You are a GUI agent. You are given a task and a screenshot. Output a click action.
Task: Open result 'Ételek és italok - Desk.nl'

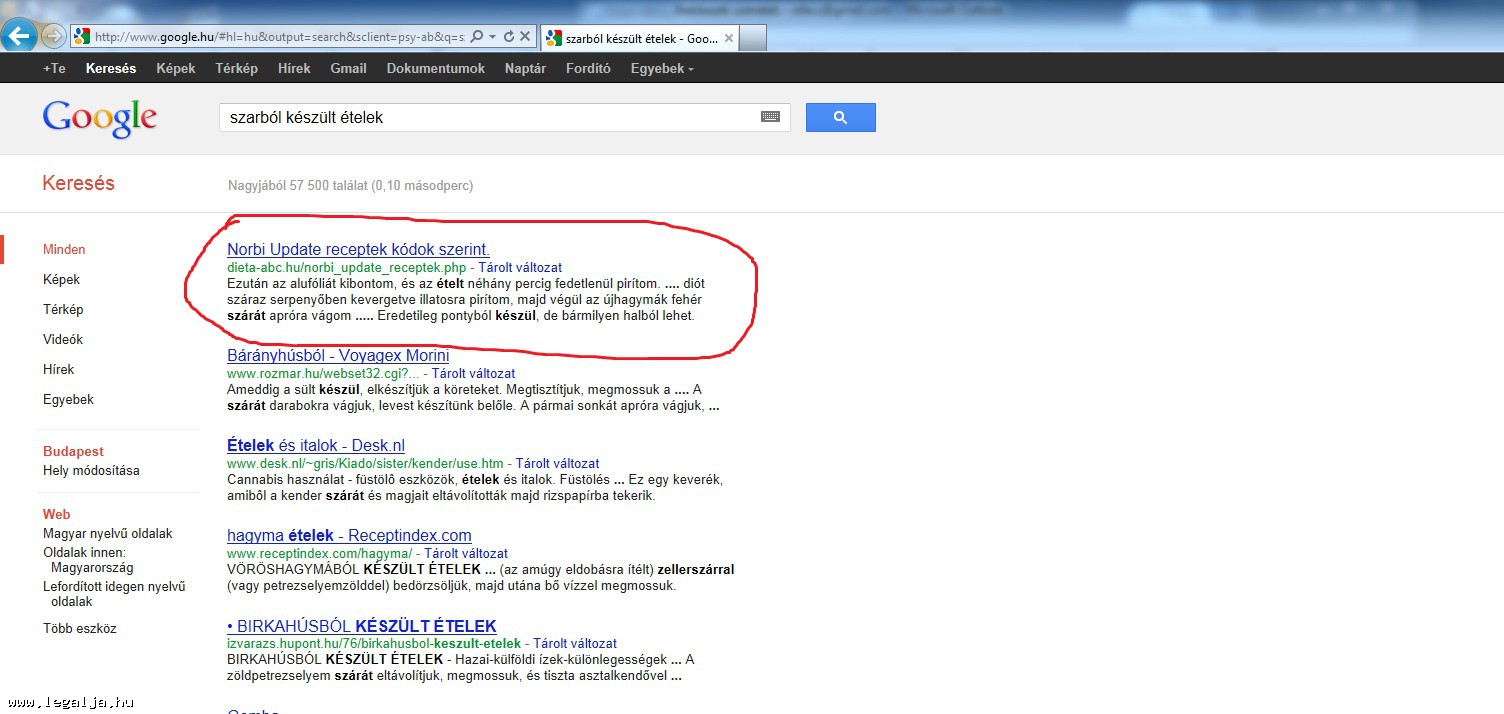(316, 445)
